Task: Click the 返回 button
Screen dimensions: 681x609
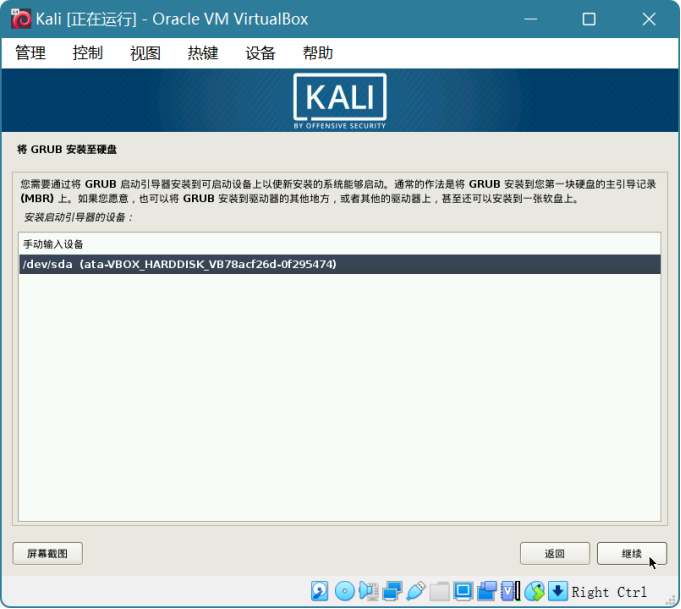Action: tap(555, 553)
